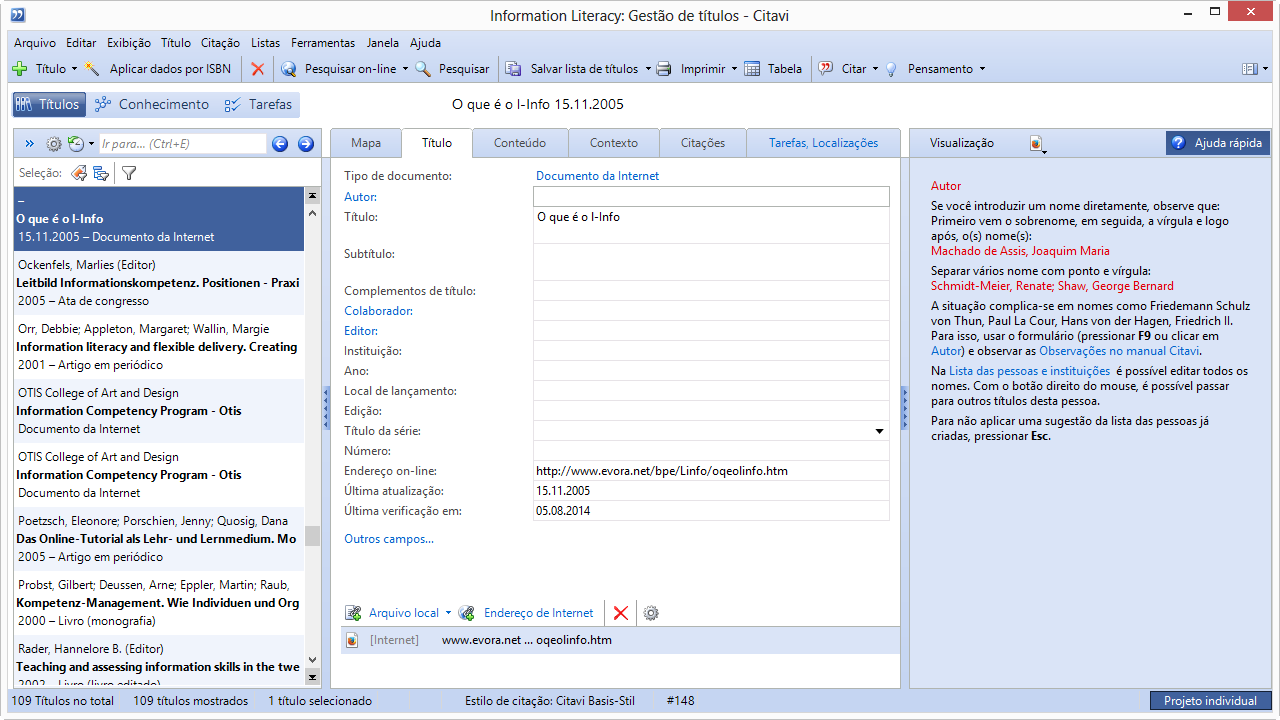Expand the Título da série dropdown
This screenshot has width=1280, height=720.
(880, 431)
